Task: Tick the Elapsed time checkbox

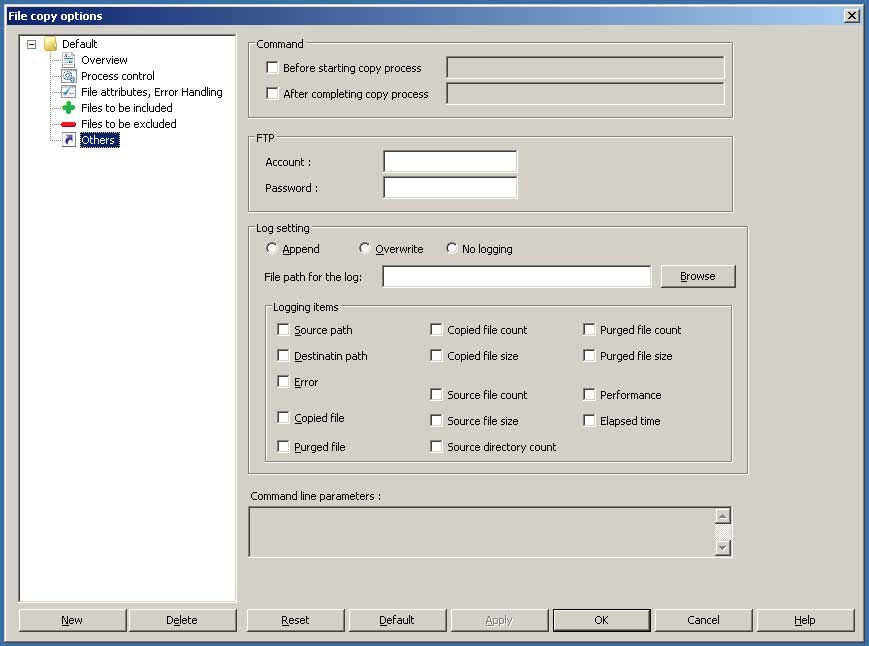Action: [590, 421]
